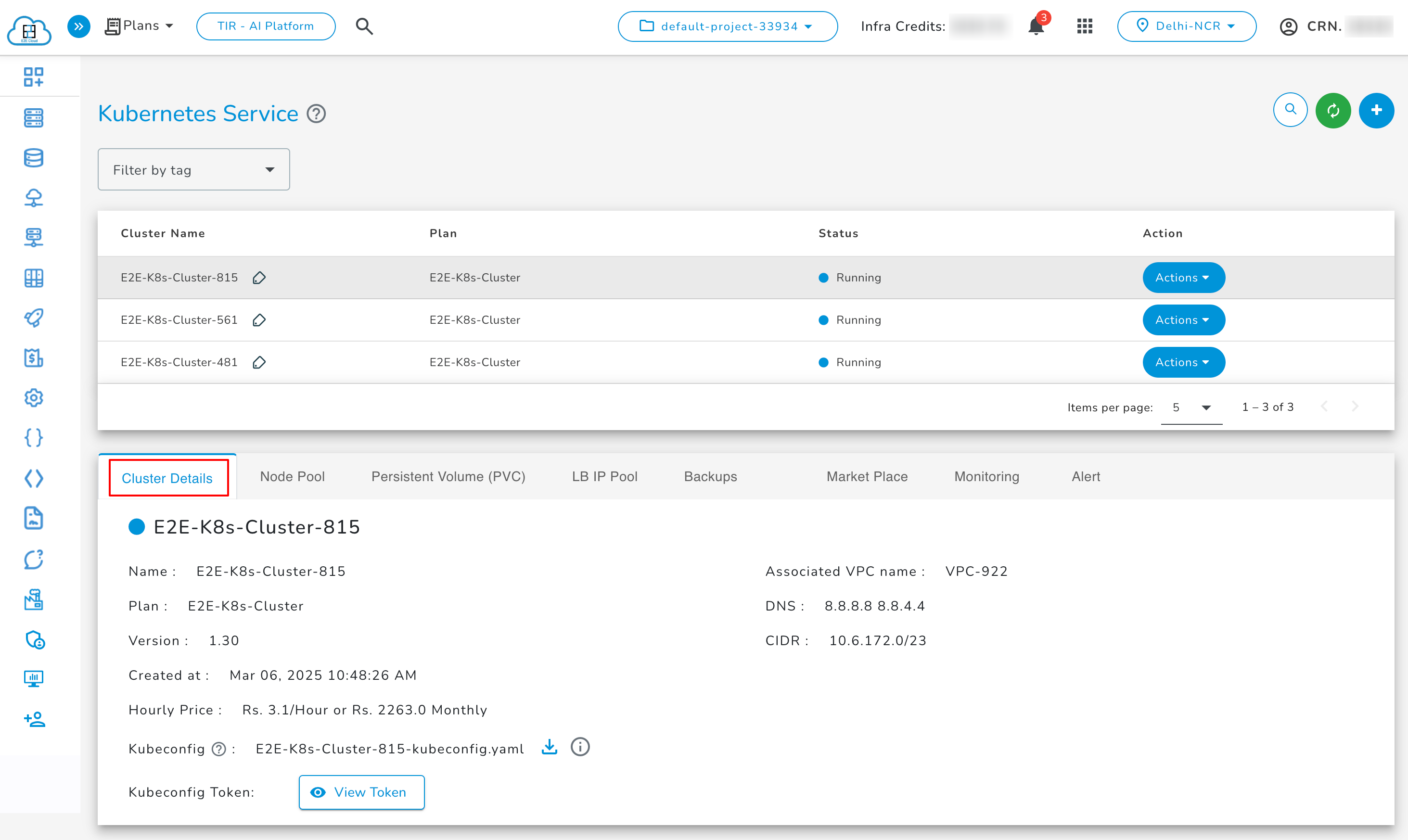Open cloud network icon in sidebar
Viewport: 1408px width, 840px height.
tap(33, 198)
